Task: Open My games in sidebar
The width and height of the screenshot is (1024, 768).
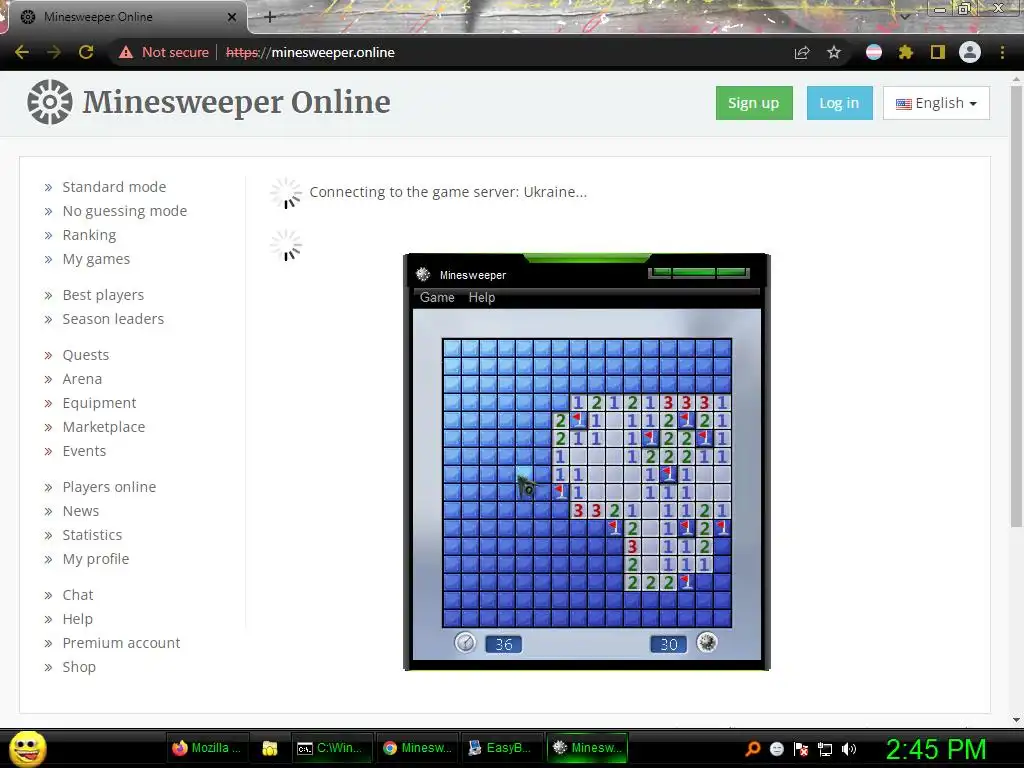Action: click(96, 259)
